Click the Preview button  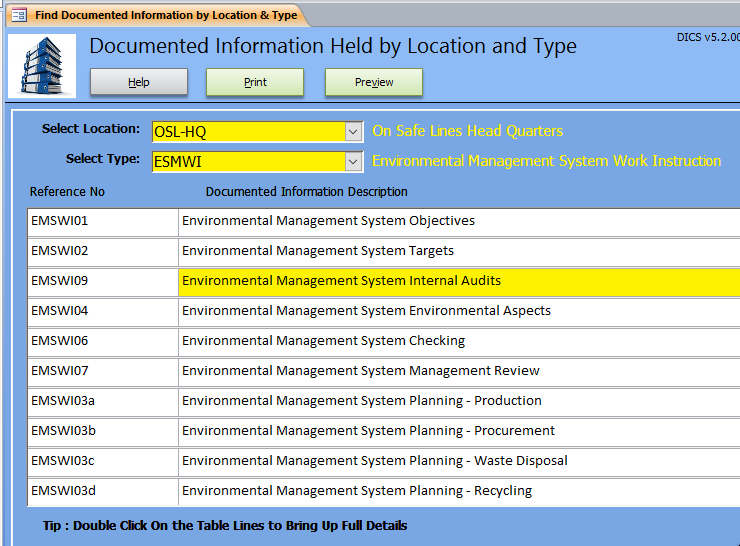pos(374,82)
